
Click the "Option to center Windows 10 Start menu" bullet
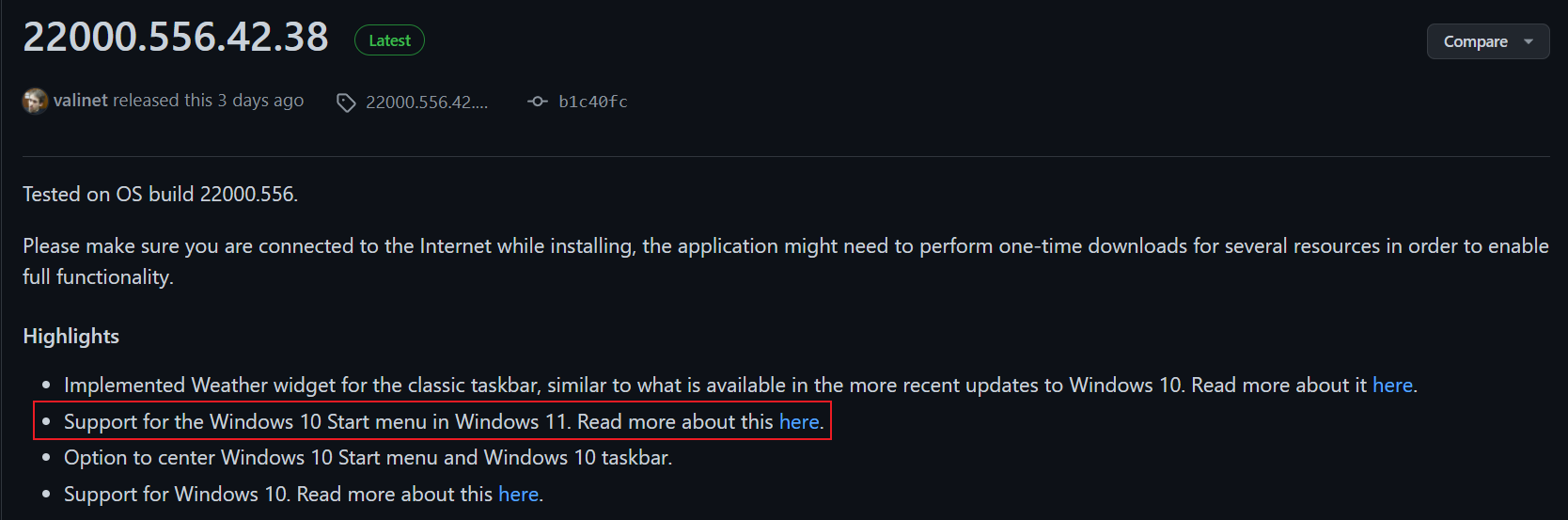[x=368, y=458]
